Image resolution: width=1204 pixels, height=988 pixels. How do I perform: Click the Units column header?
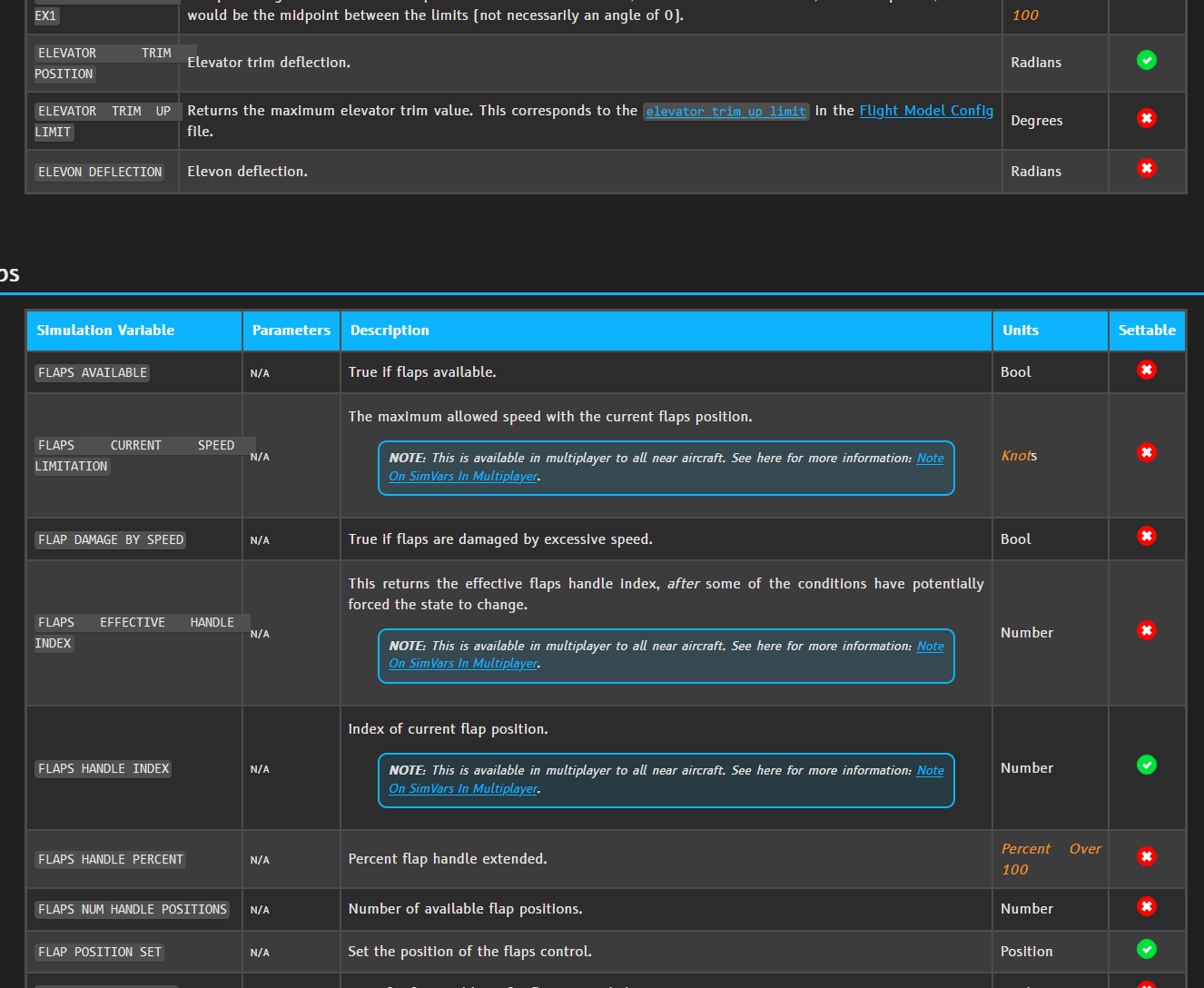[x=1051, y=331]
